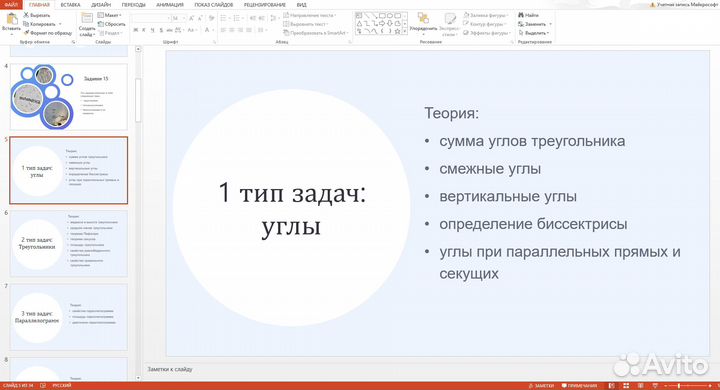Select text box shape in gallery
Viewport: 720px width, 390px height.
point(359,16)
